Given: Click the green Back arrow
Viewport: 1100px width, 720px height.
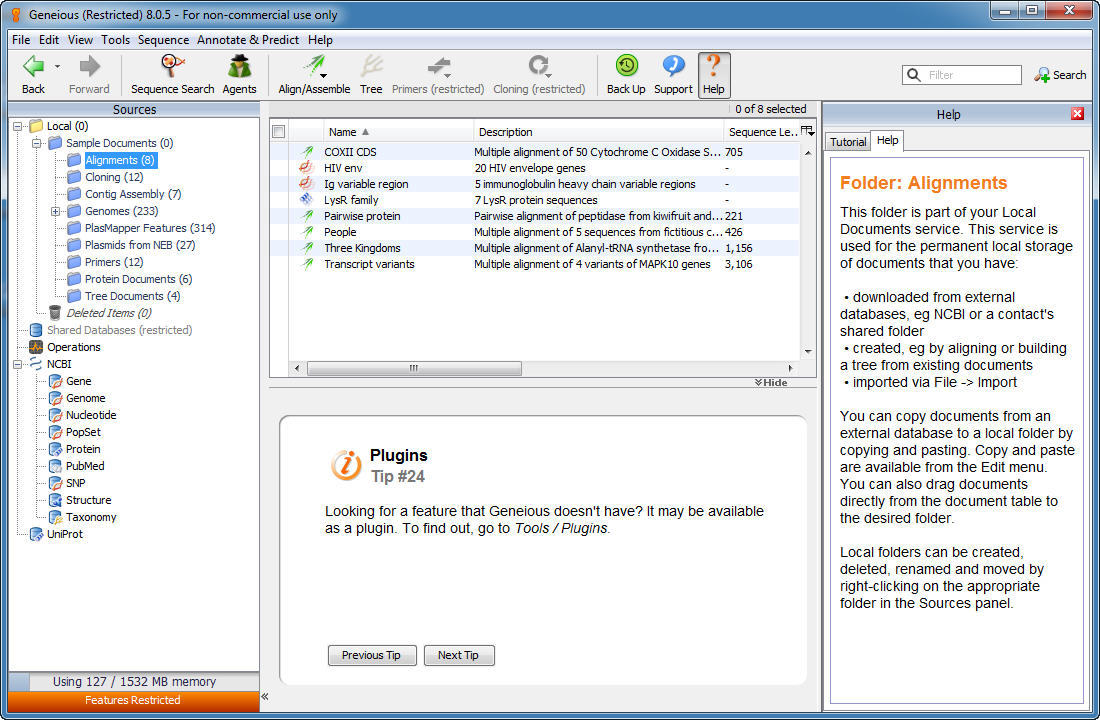Looking at the screenshot, I should click(x=33, y=67).
